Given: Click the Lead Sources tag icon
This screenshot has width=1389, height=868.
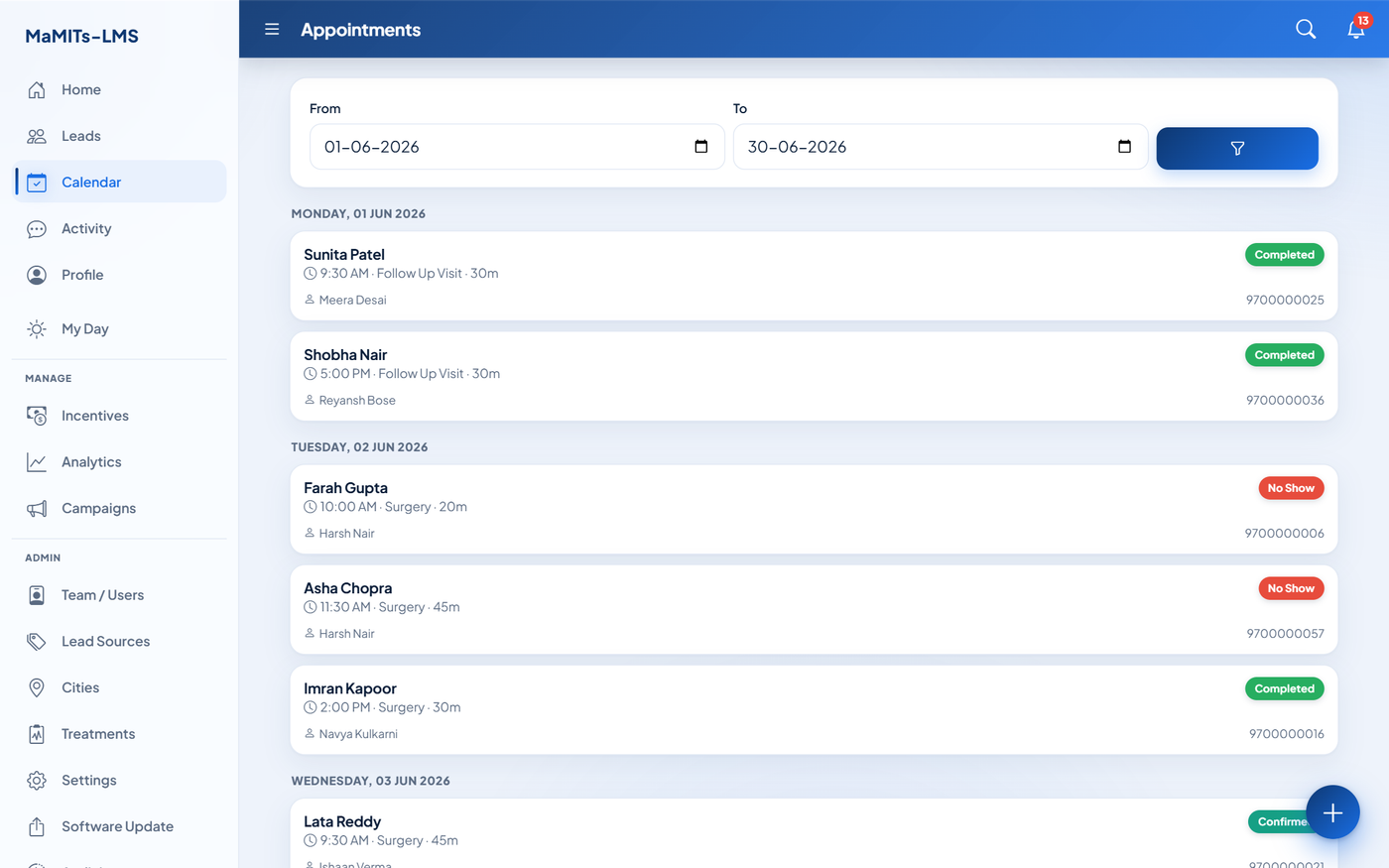Looking at the screenshot, I should [37, 642].
